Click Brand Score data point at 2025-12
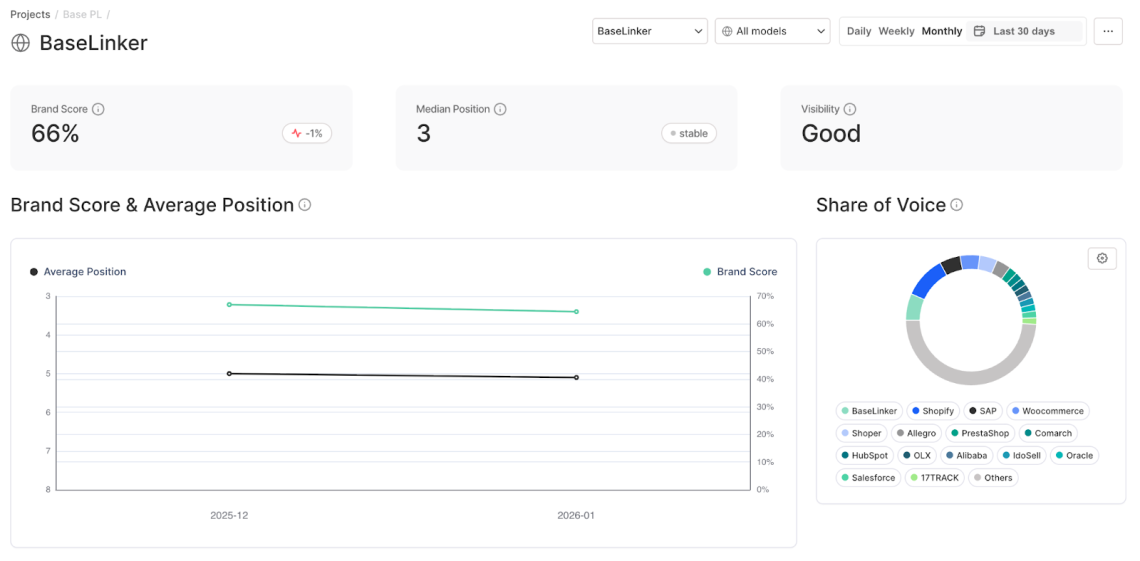Image resolution: width=1140 pixels, height=561 pixels. tap(229, 304)
